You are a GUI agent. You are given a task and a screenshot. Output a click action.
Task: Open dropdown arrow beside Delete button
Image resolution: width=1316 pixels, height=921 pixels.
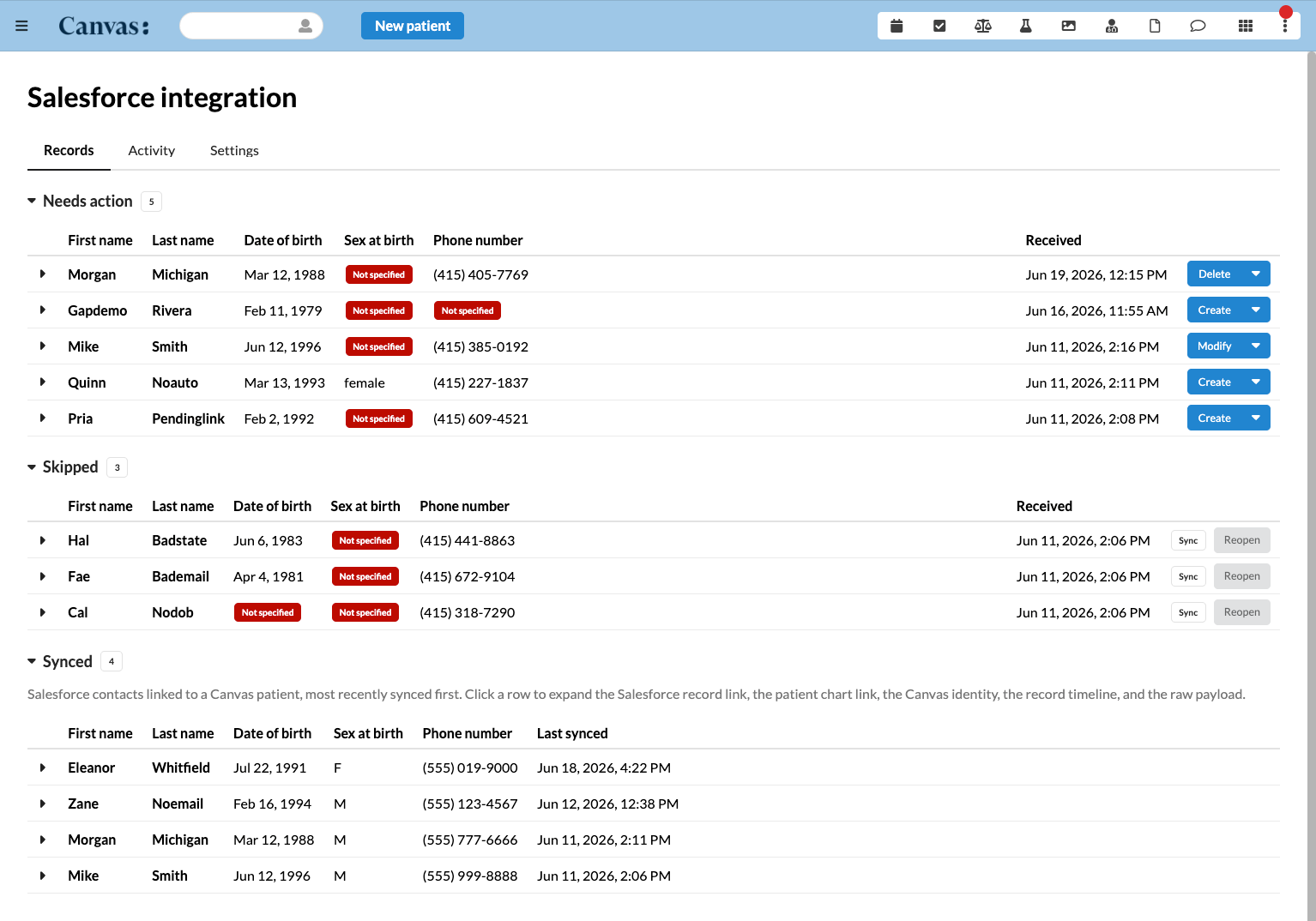(1256, 274)
